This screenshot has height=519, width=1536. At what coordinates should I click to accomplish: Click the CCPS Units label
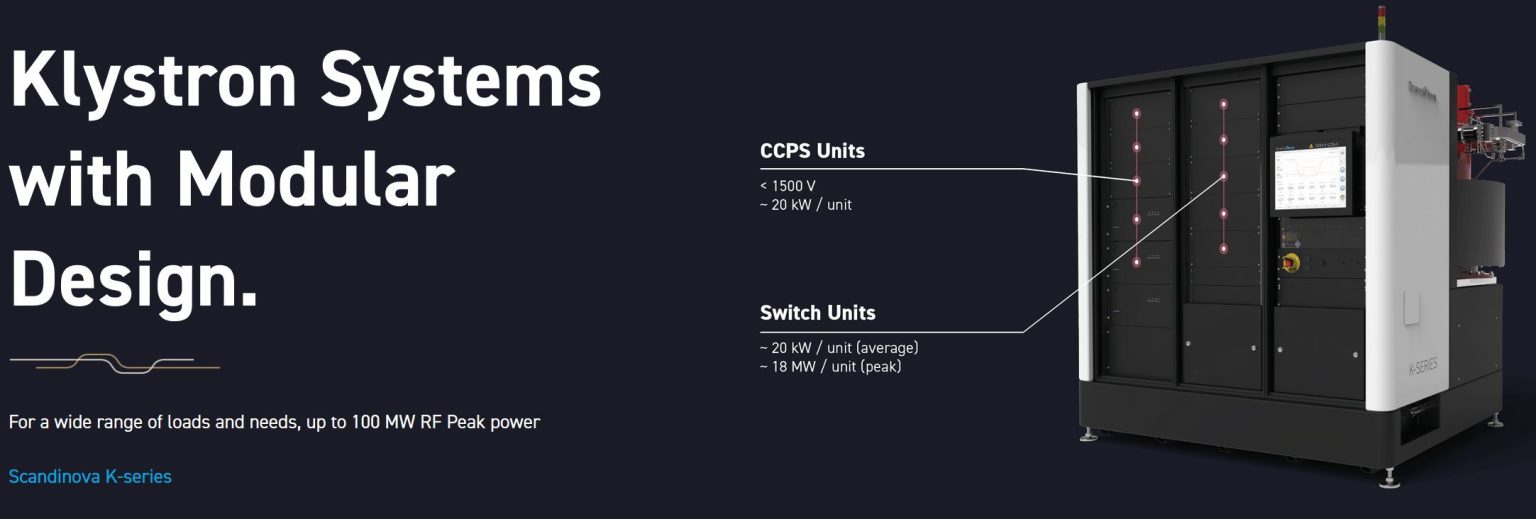(812, 151)
